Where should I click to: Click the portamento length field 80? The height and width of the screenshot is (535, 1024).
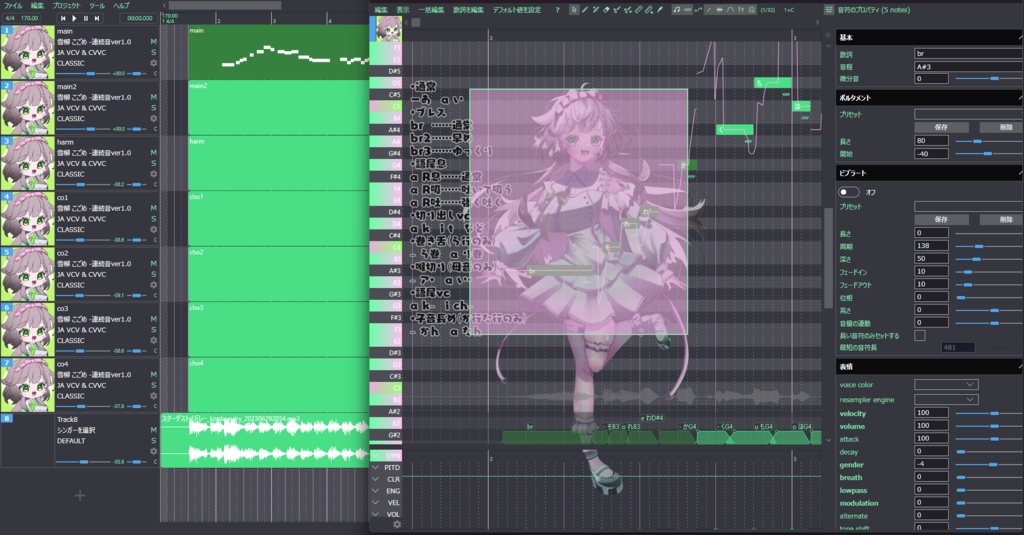click(x=931, y=140)
